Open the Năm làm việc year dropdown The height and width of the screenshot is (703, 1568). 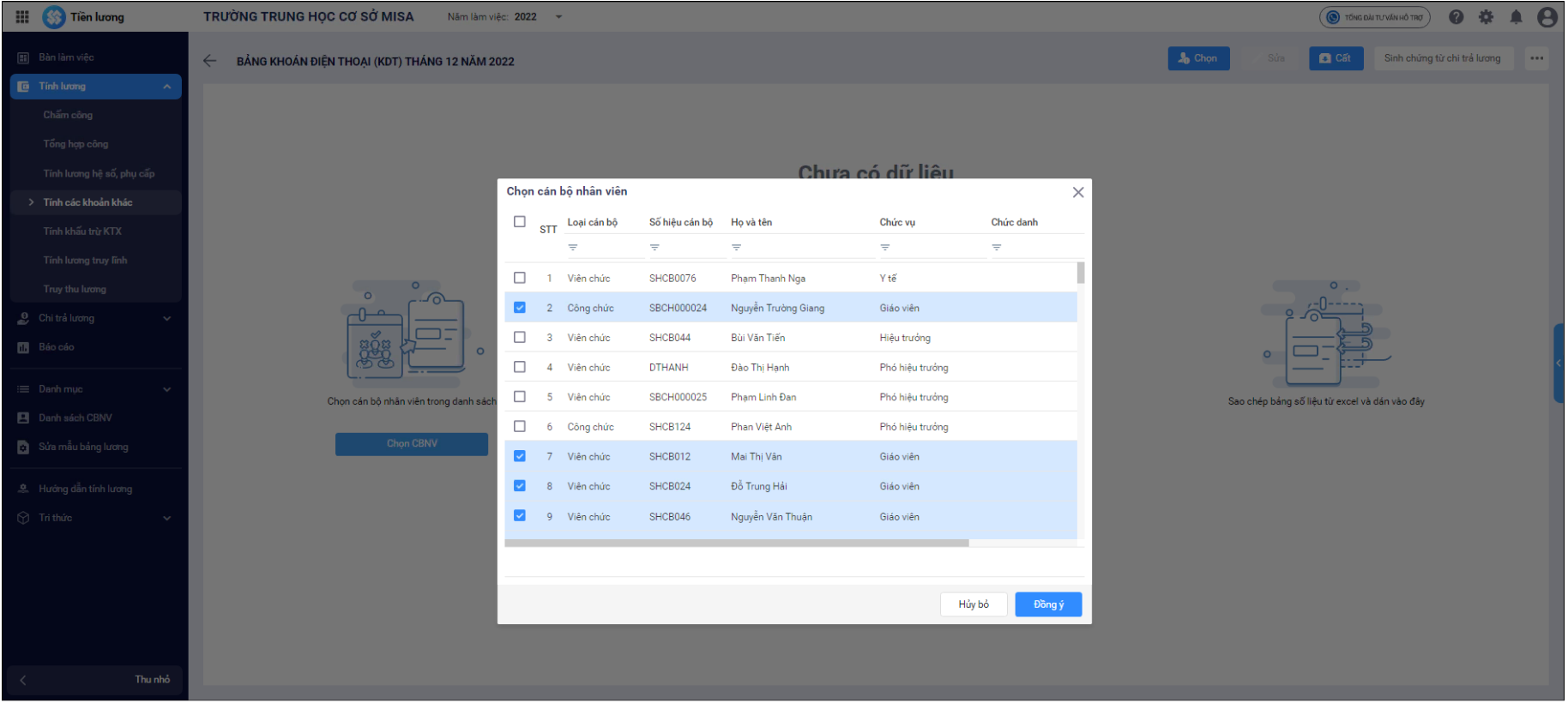tap(558, 17)
